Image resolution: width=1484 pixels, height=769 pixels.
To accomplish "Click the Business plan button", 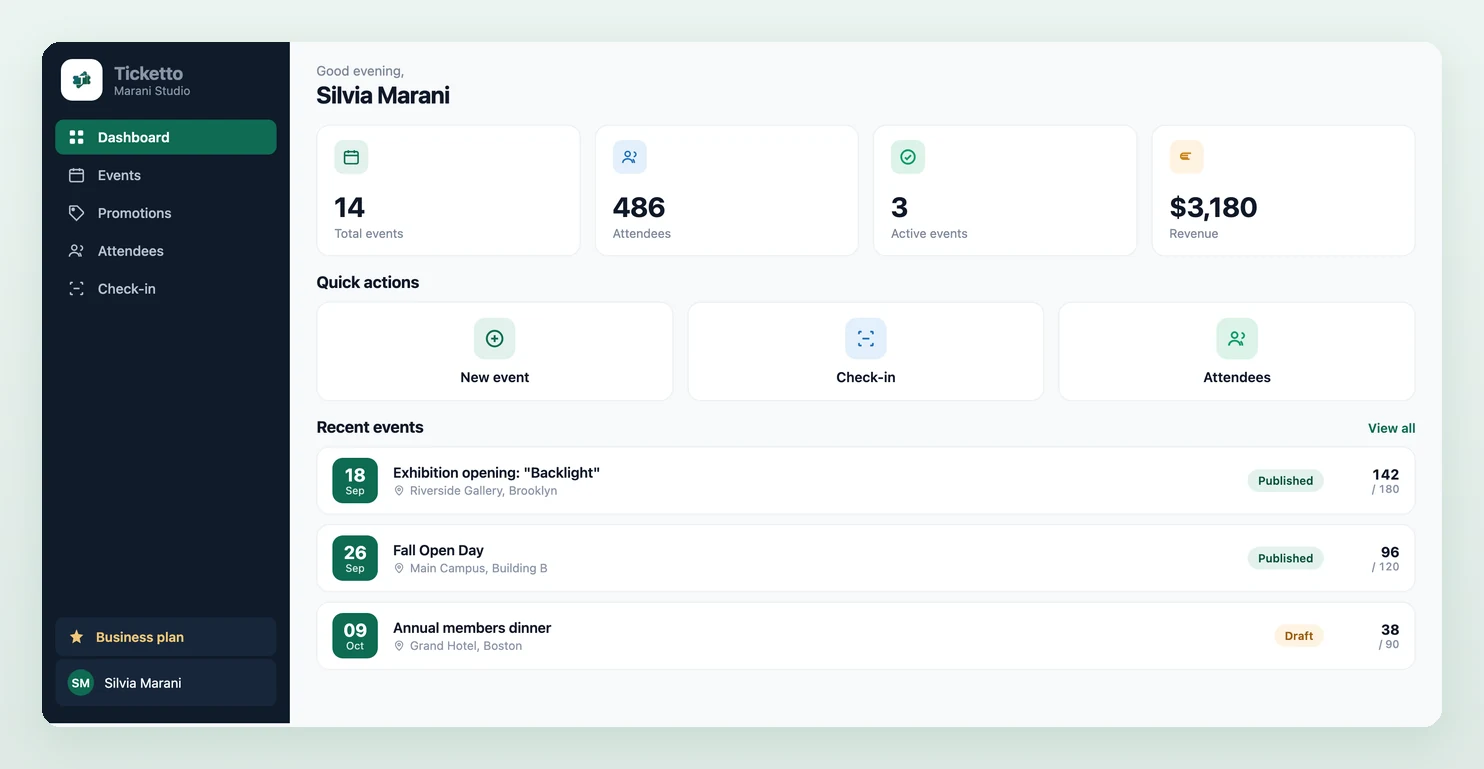I will 166,637.
